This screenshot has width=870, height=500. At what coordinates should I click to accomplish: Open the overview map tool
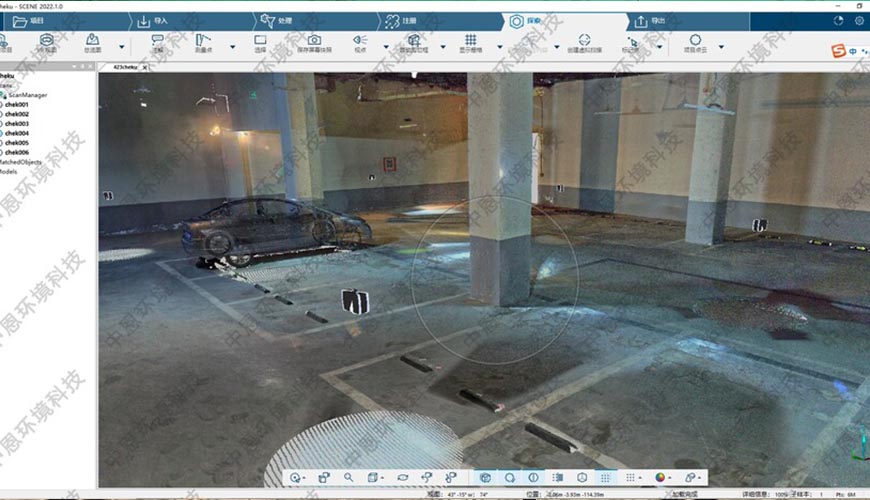(92, 43)
